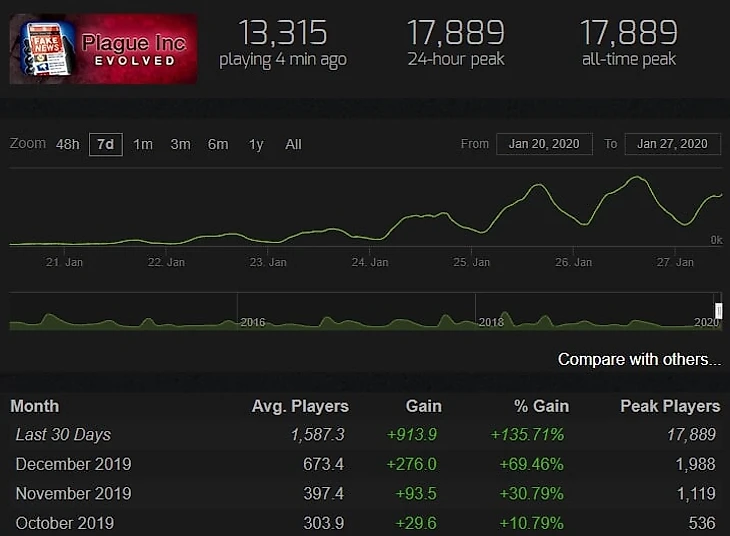Click the 25. Jan axis label
Screen dimensions: 730x536
click(x=472, y=262)
